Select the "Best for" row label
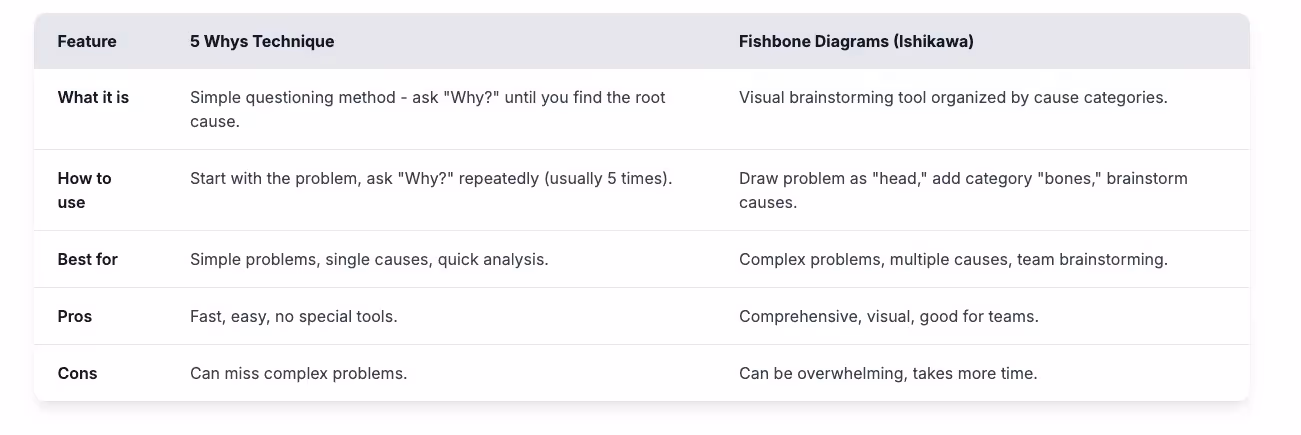The height and width of the screenshot is (435, 1301). [x=88, y=260]
